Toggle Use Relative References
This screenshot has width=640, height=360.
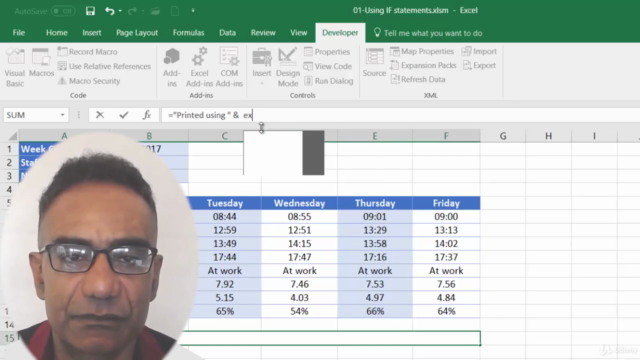click(104, 66)
